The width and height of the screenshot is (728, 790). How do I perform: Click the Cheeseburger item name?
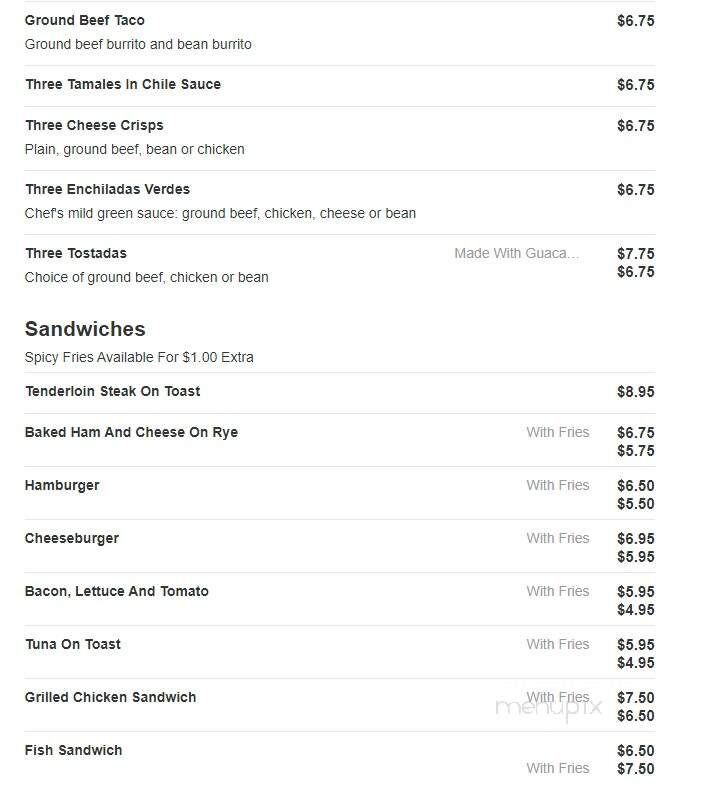(x=72, y=538)
